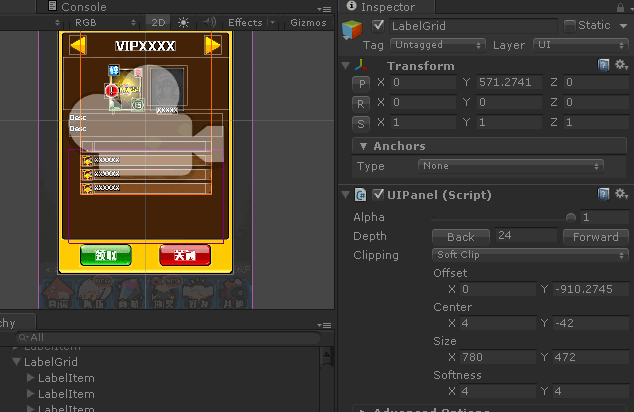
Task: Edit Offset Y field -910.2745
Action: click(590, 289)
